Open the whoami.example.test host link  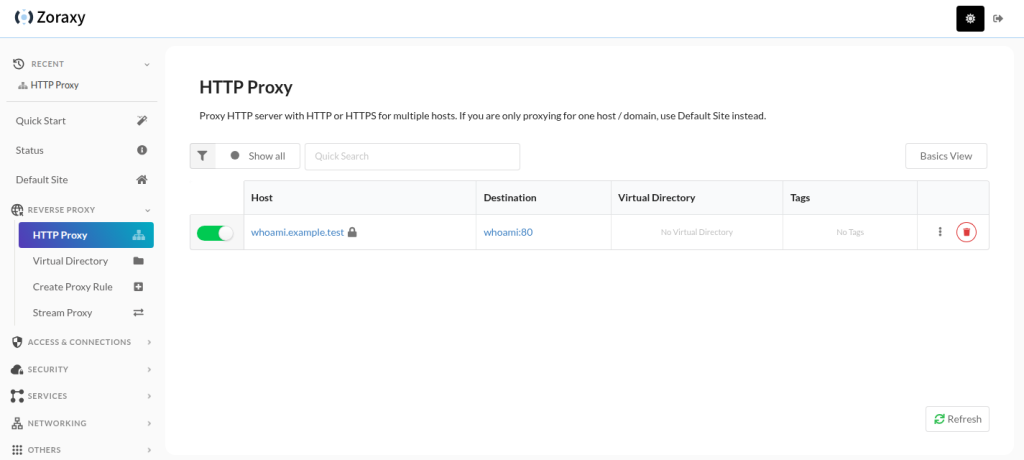click(x=297, y=232)
